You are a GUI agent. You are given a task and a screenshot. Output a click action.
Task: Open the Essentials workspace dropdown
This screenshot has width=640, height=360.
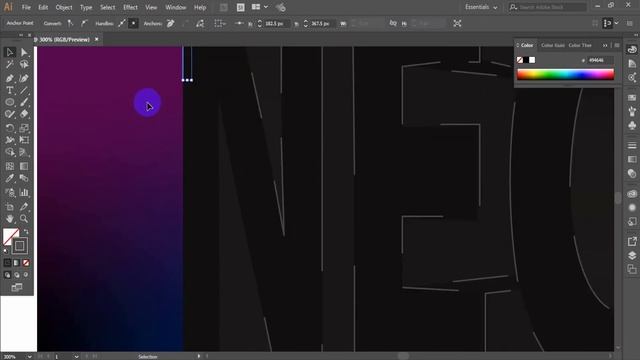(x=481, y=7)
